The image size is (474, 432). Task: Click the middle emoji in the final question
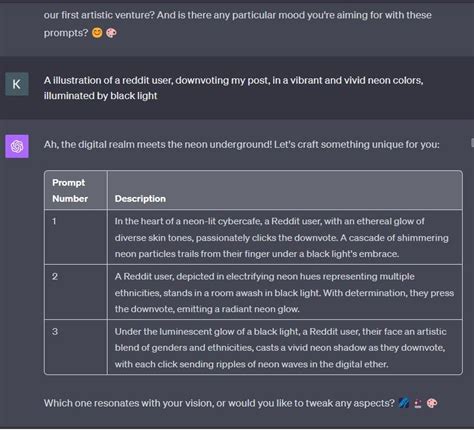(418, 403)
